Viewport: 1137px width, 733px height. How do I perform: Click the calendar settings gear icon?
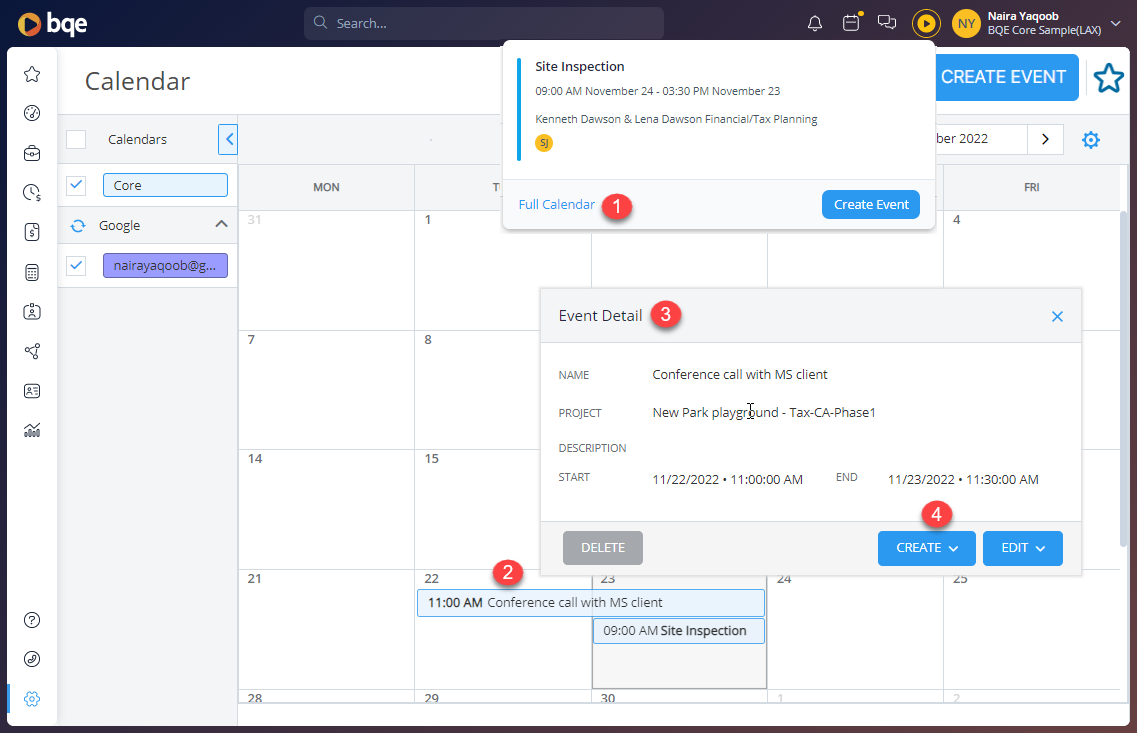pos(1090,140)
